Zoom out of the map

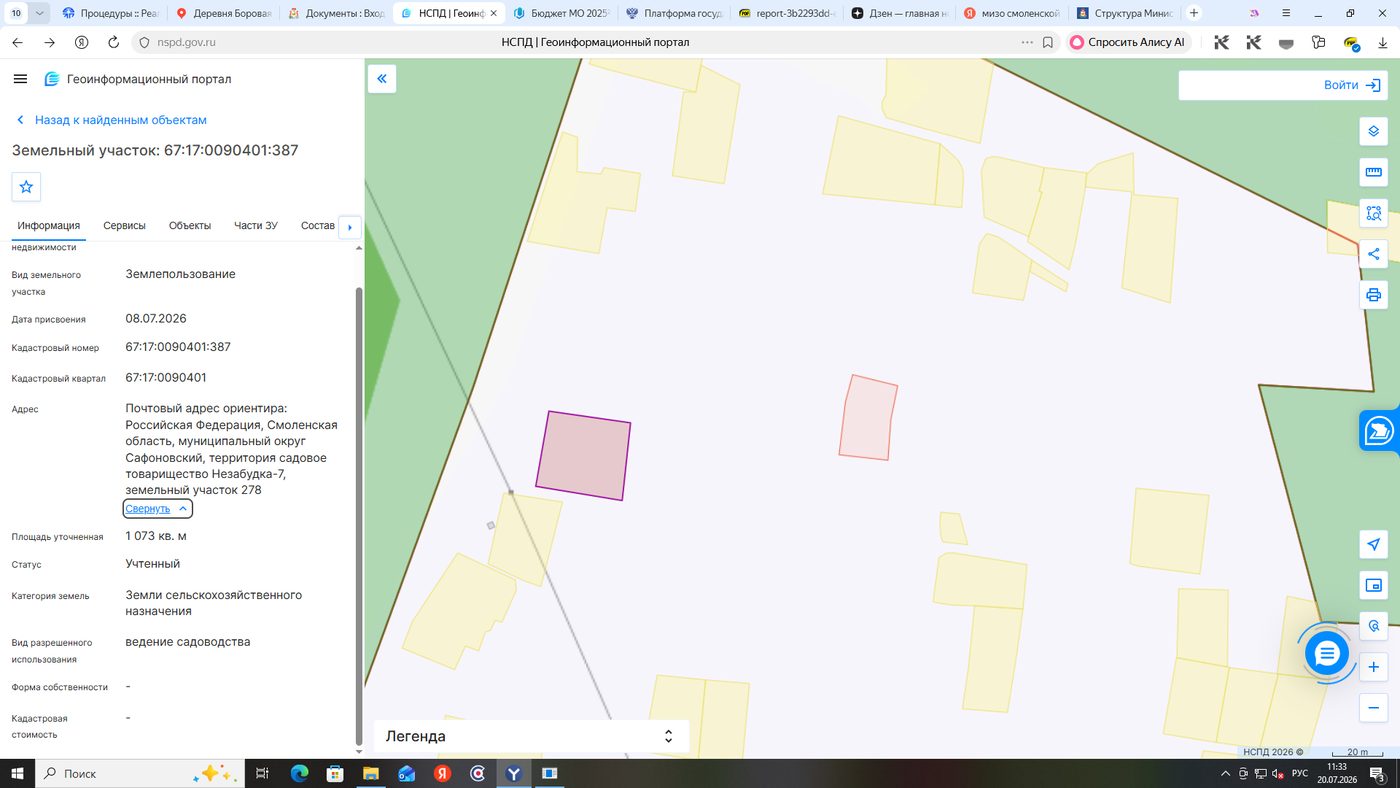pos(1373,708)
